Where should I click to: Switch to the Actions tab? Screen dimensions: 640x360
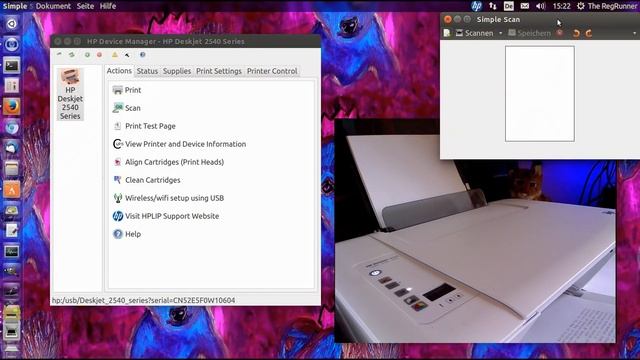119,71
